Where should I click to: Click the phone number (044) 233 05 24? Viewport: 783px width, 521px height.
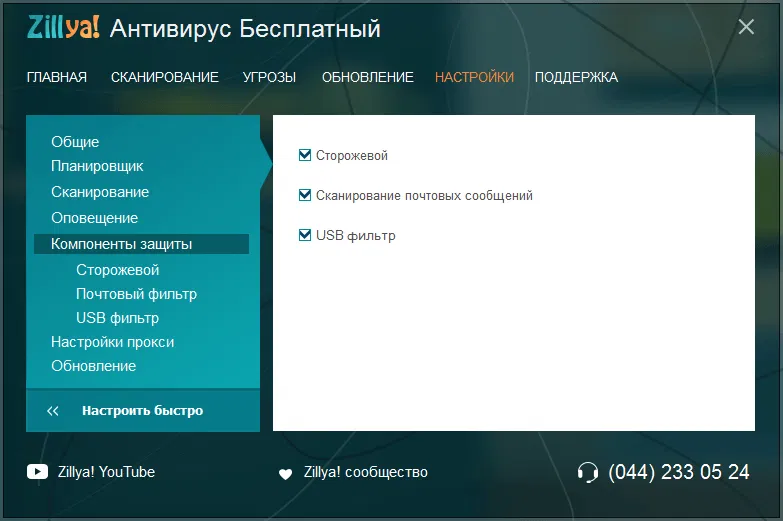pyautogui.click(x=679, y=472)
